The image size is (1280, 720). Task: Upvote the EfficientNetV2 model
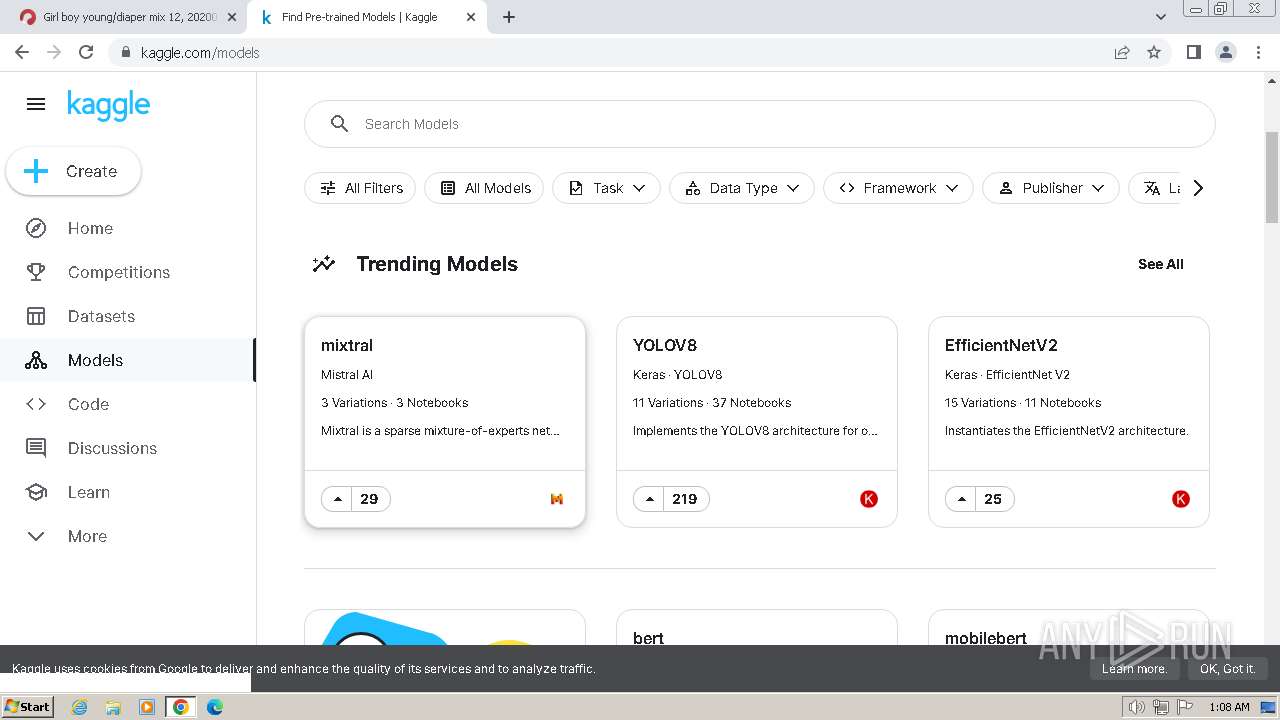[962, 499]
